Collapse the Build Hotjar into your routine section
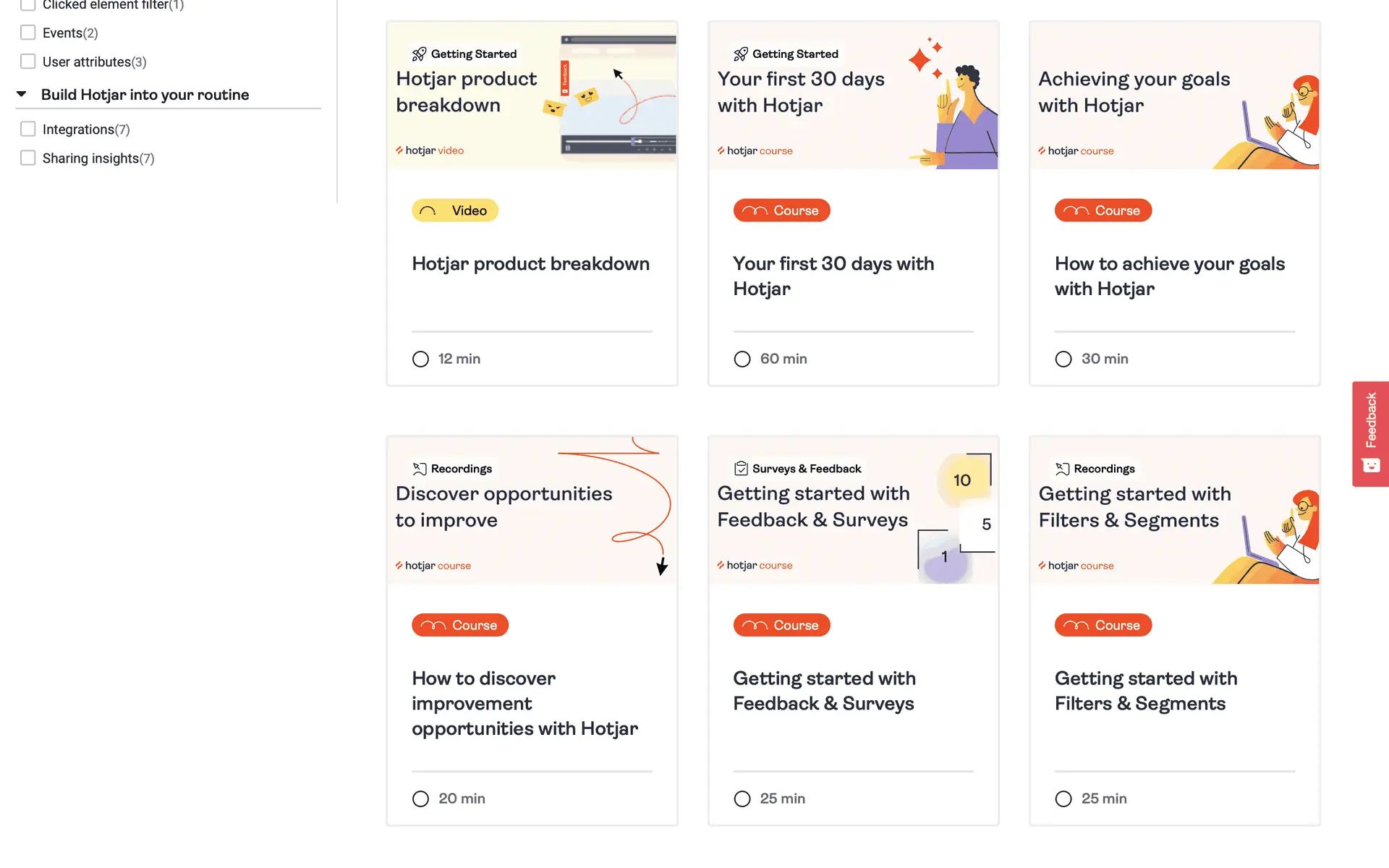This screenshot has height=868, width=1389. [x=22, y=94]
